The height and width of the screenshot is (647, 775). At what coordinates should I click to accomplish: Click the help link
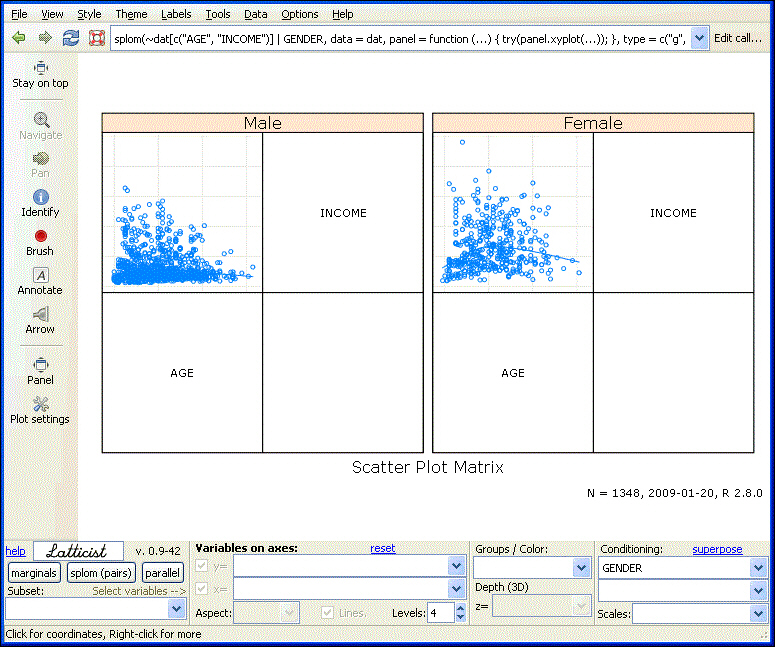(15, 551)
